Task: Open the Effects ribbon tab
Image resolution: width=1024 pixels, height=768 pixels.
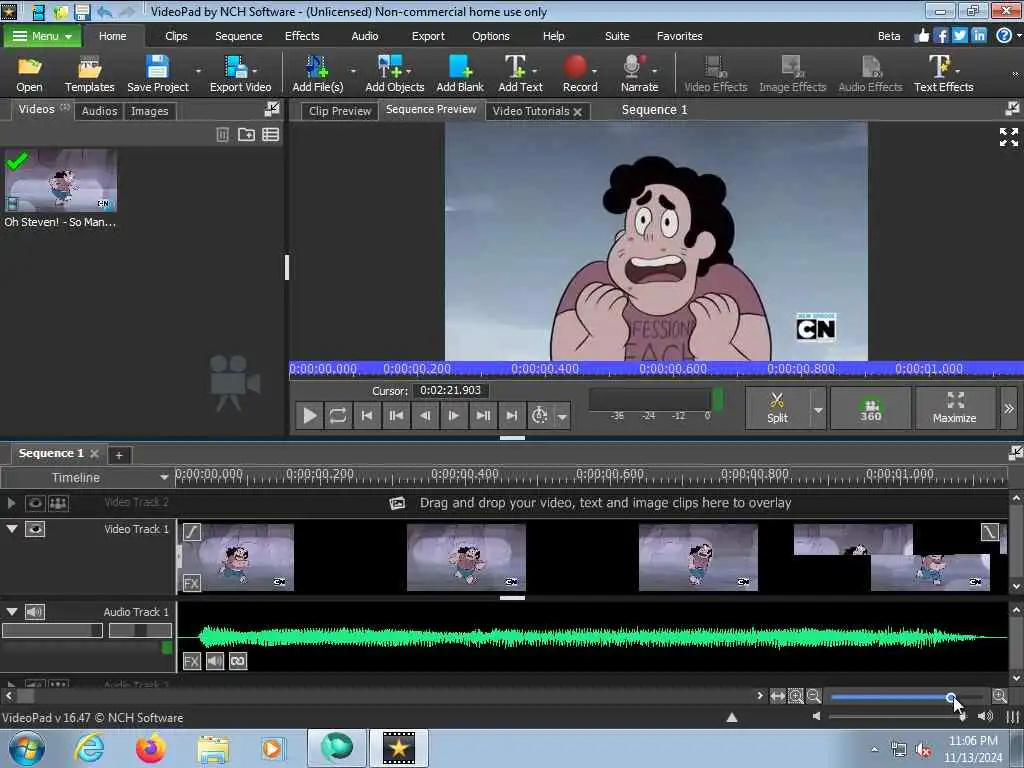Action: [x=302, y=36]
